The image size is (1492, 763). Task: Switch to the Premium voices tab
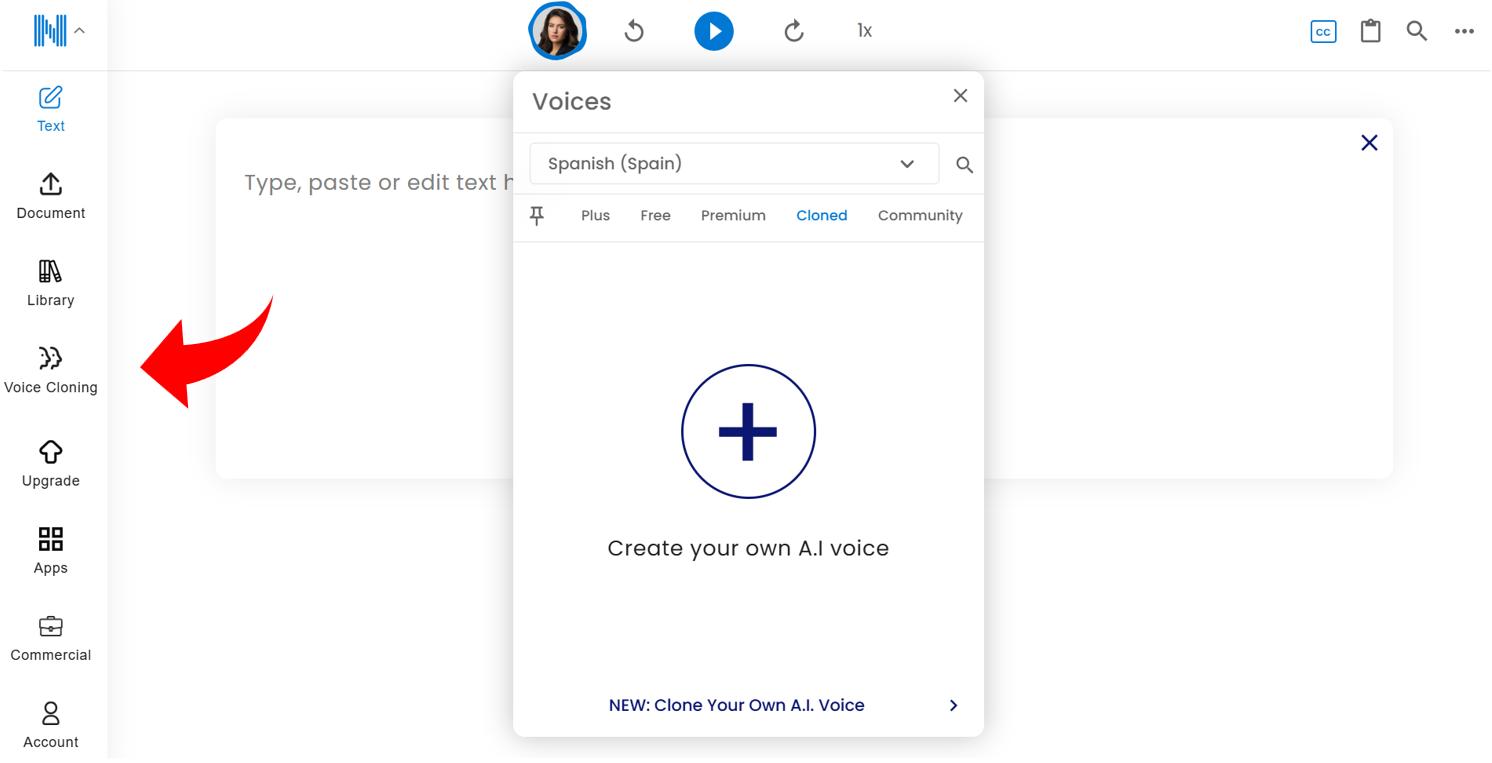click(733, 215)
